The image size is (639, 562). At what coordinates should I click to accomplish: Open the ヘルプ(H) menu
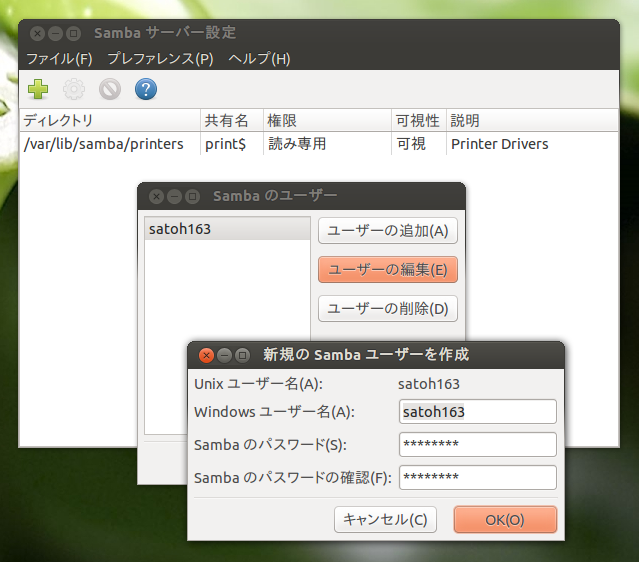(x=259, y=59)
